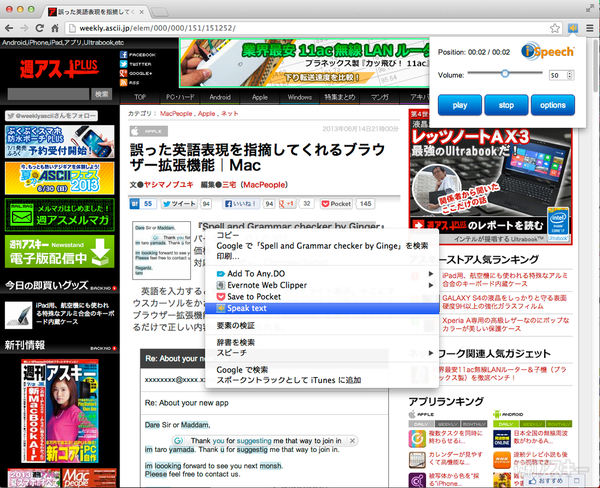Click the site 検索 search button
Image resolution: width=600 pixels, height=488 pixels.
(x=101, y=94)
